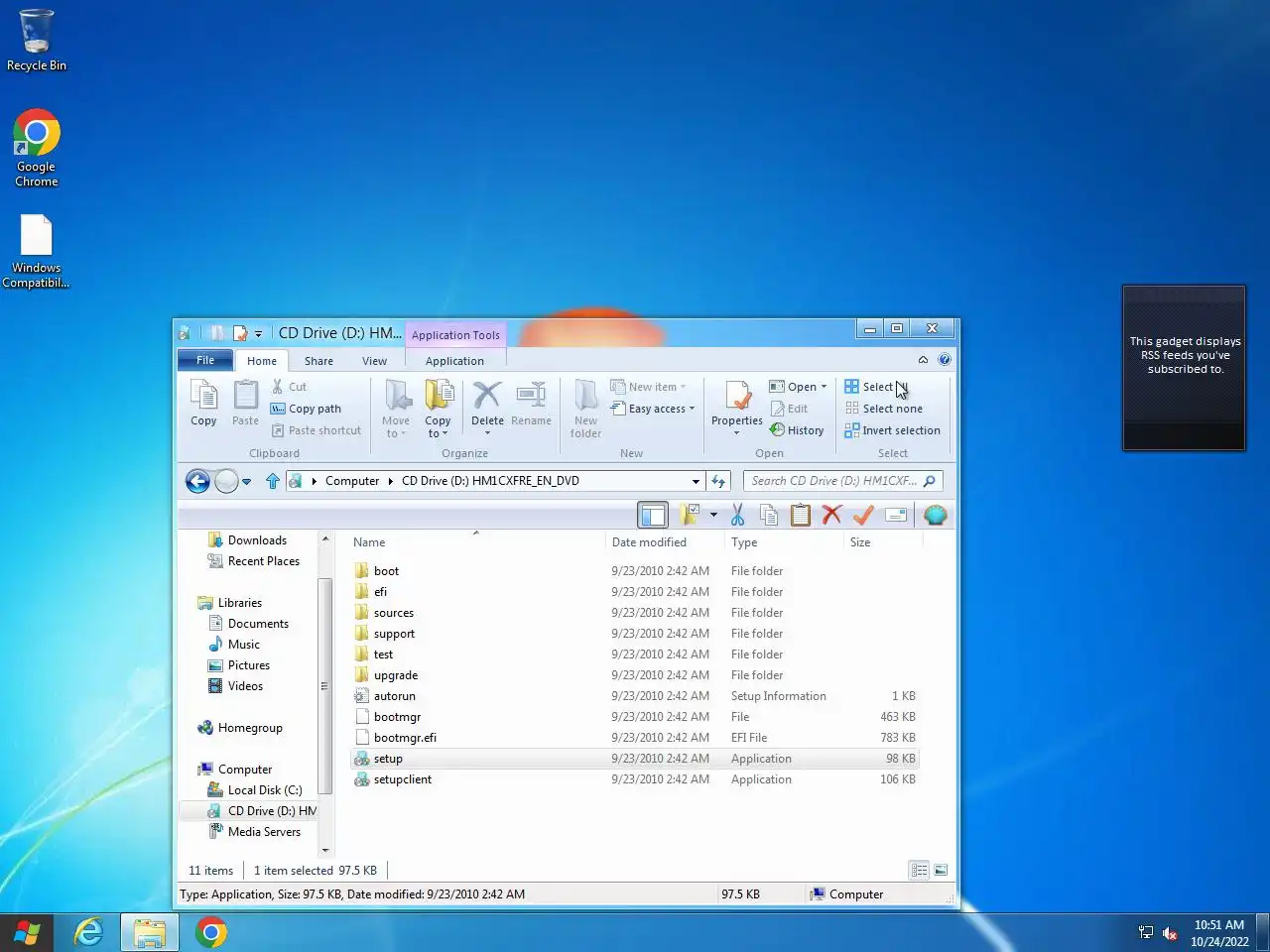Click the Start button on the taskbar
Viewport: 1270px width, 952px height.
(27, 932)
